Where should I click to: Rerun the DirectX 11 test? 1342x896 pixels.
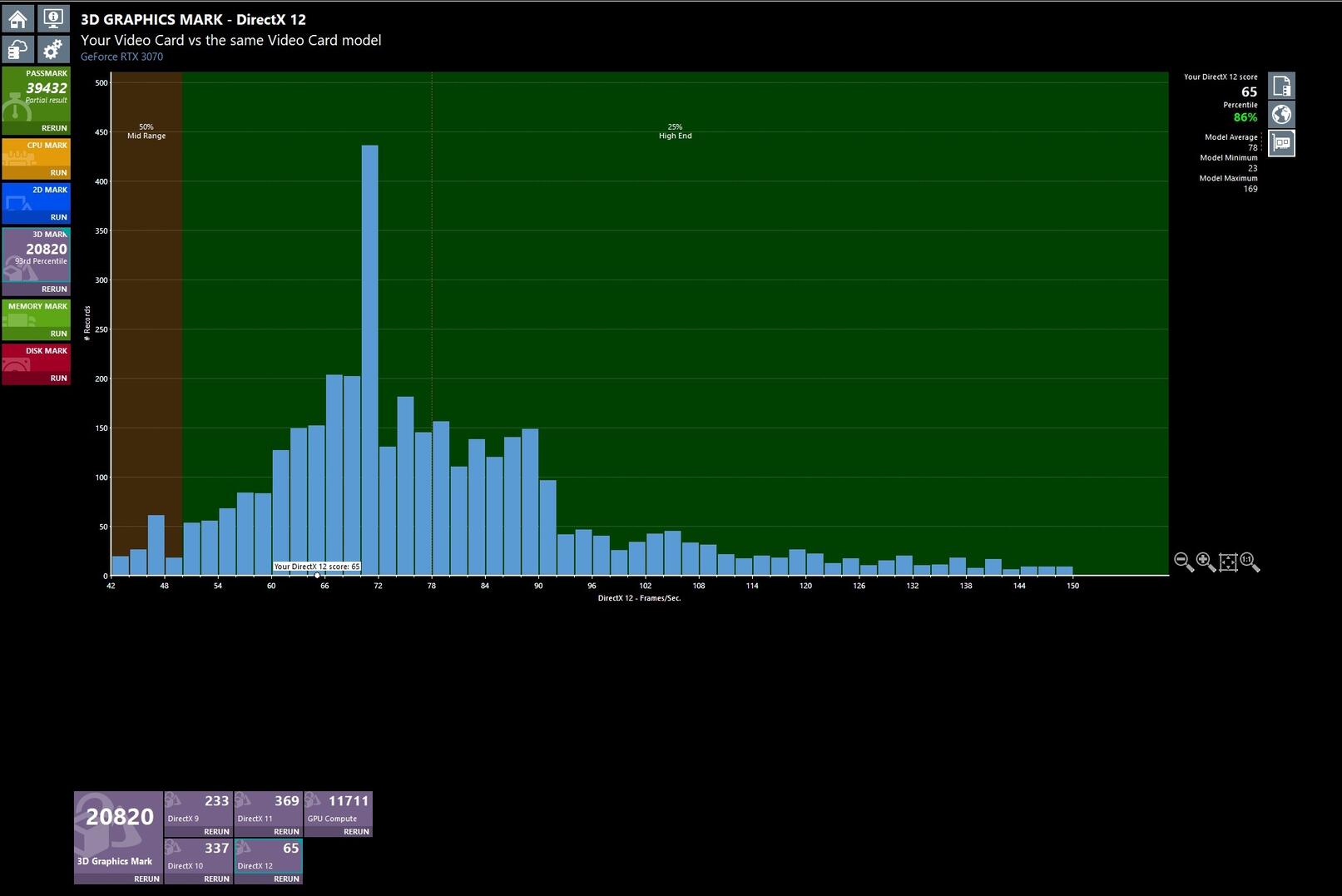286,832
